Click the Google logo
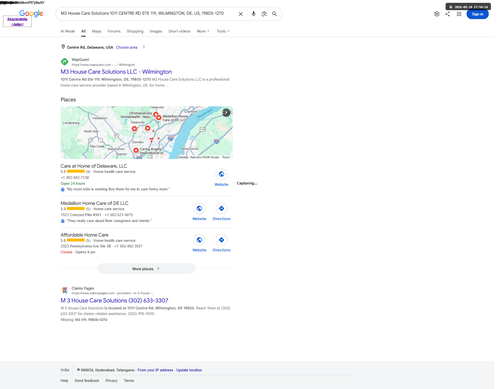 click(31, 13)
